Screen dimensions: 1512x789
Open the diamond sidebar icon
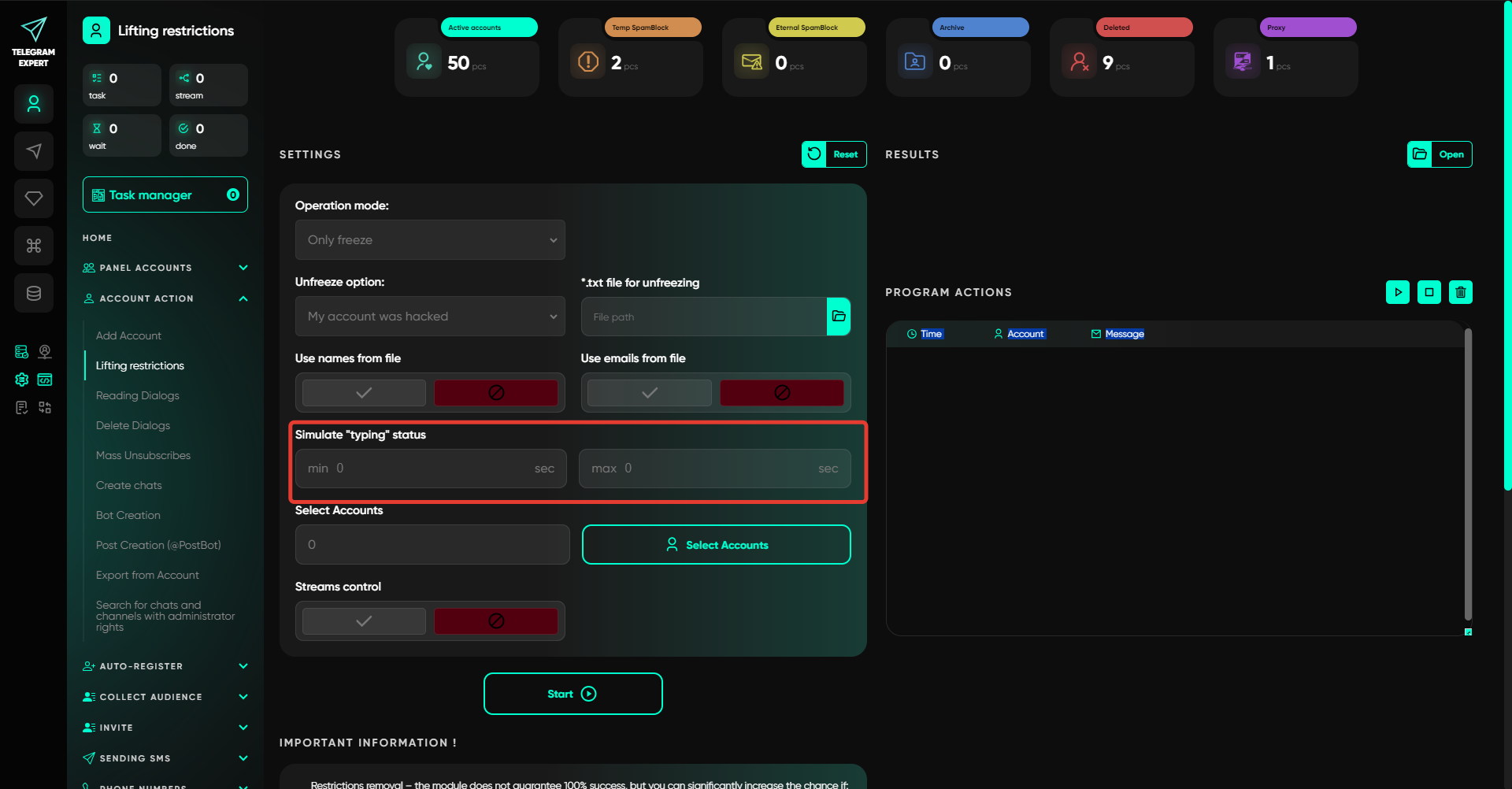coord(34,198)
